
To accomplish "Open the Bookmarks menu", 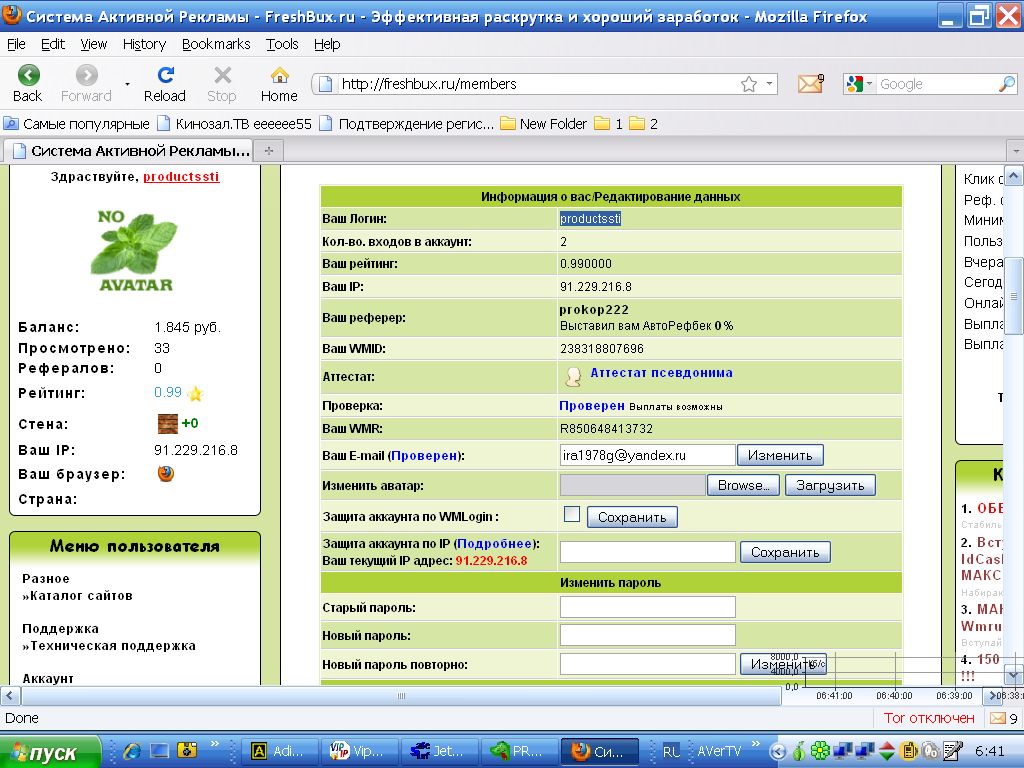I will pos(216,44).
